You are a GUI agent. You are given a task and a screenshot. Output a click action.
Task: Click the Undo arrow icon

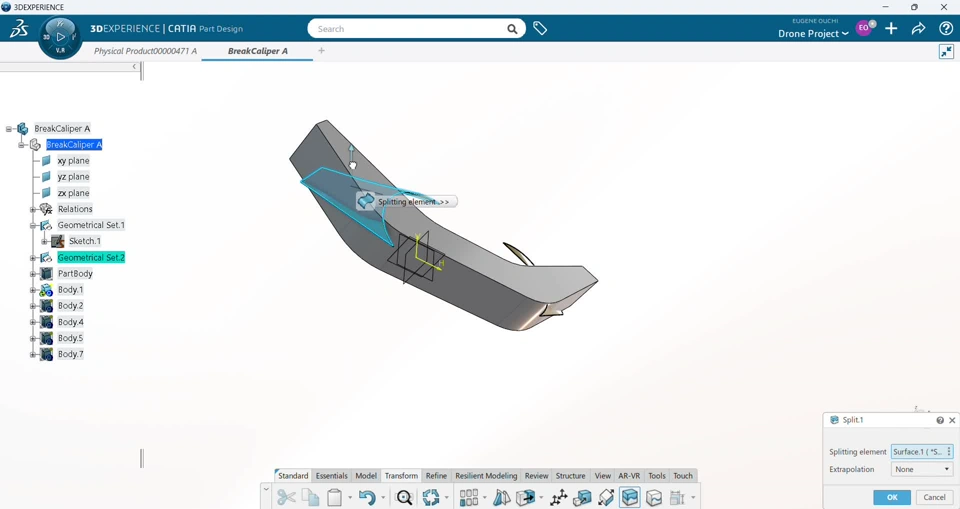pos(367,497)
